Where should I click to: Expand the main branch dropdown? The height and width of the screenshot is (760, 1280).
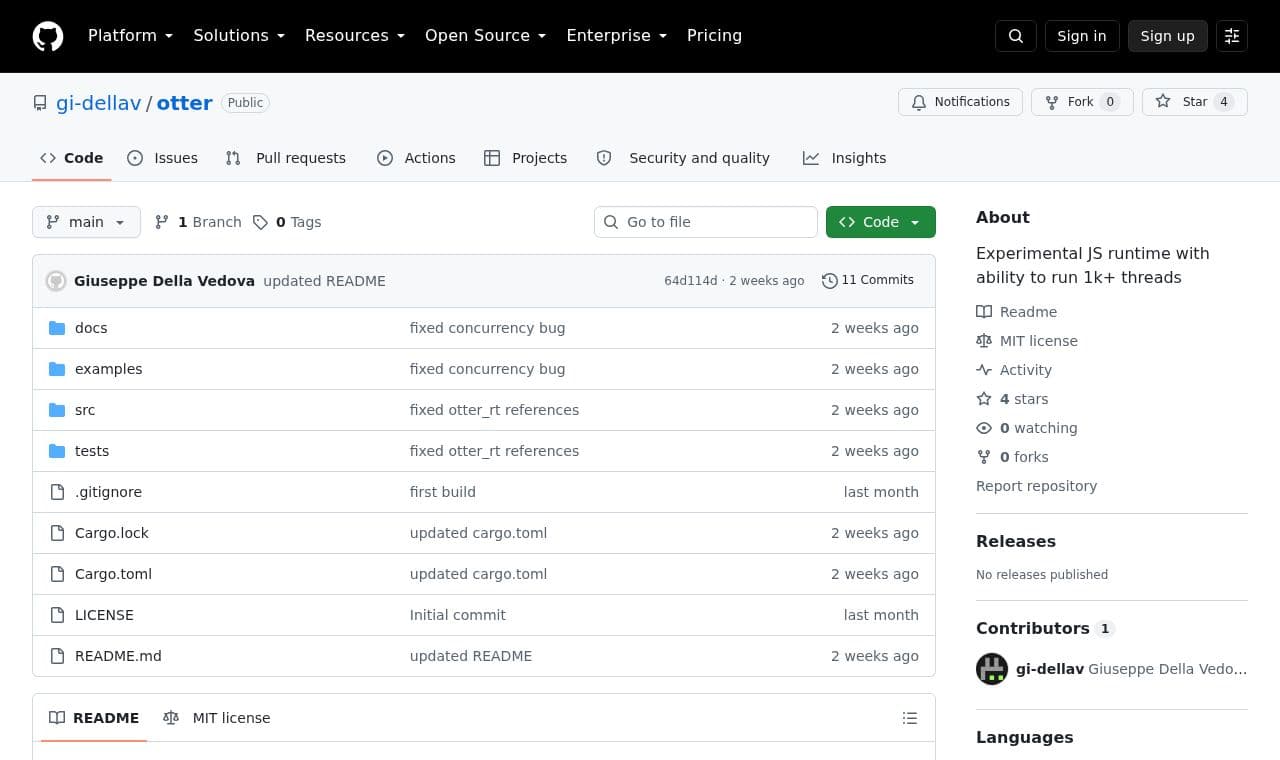point(86,222)
